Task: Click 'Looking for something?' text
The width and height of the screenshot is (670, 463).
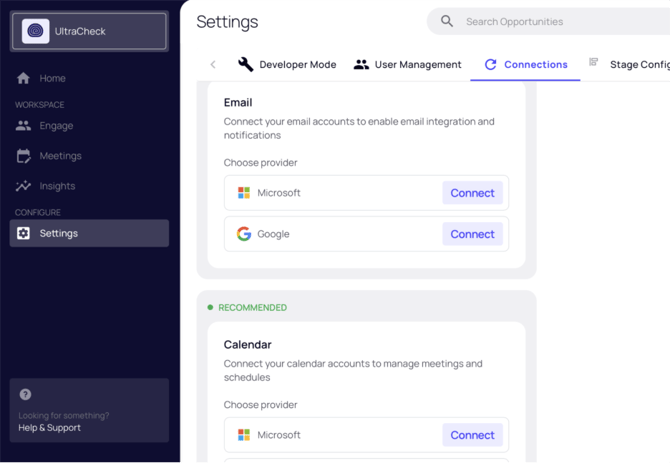Action: point(64,415)
